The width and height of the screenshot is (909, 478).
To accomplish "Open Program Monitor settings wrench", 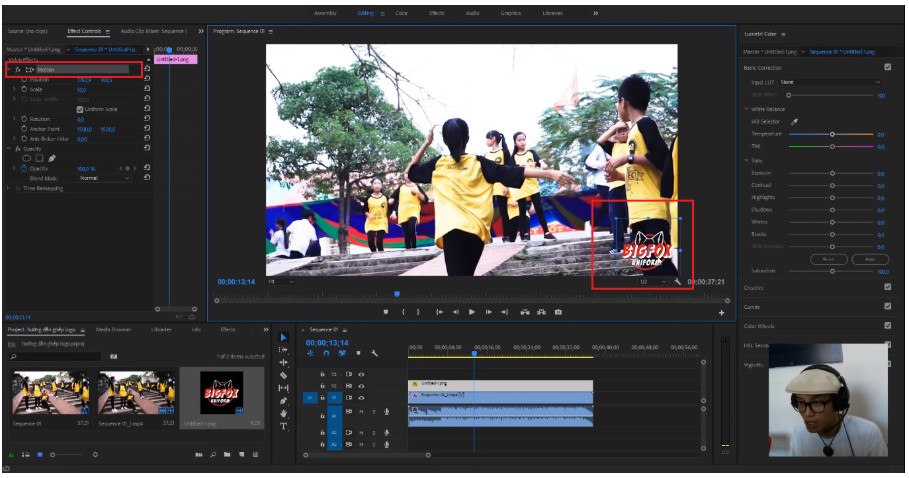I will (678, 282).
